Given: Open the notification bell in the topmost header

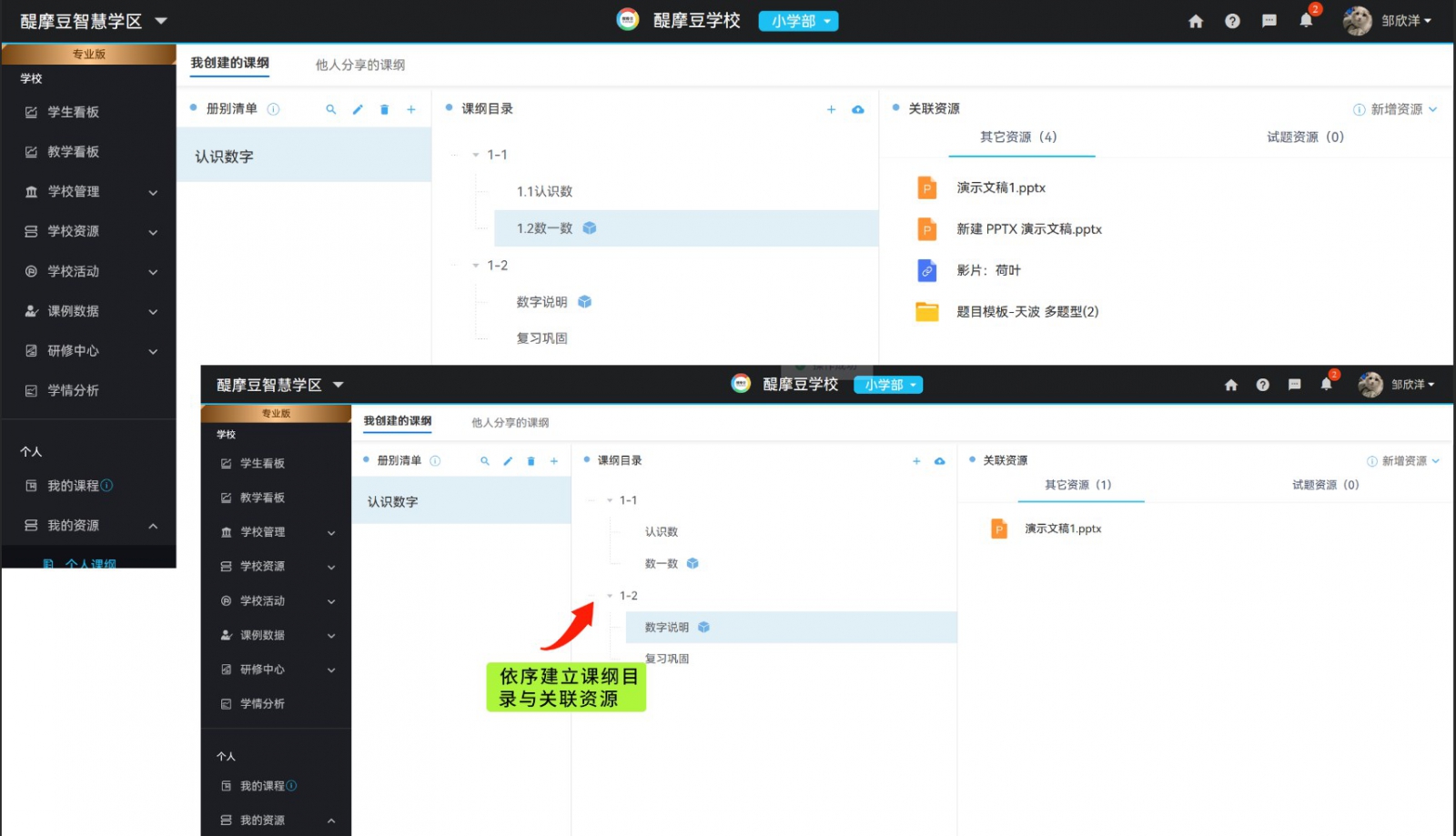Looking at the screenshot, I should pyautogui.click(x=1306, y=21).
